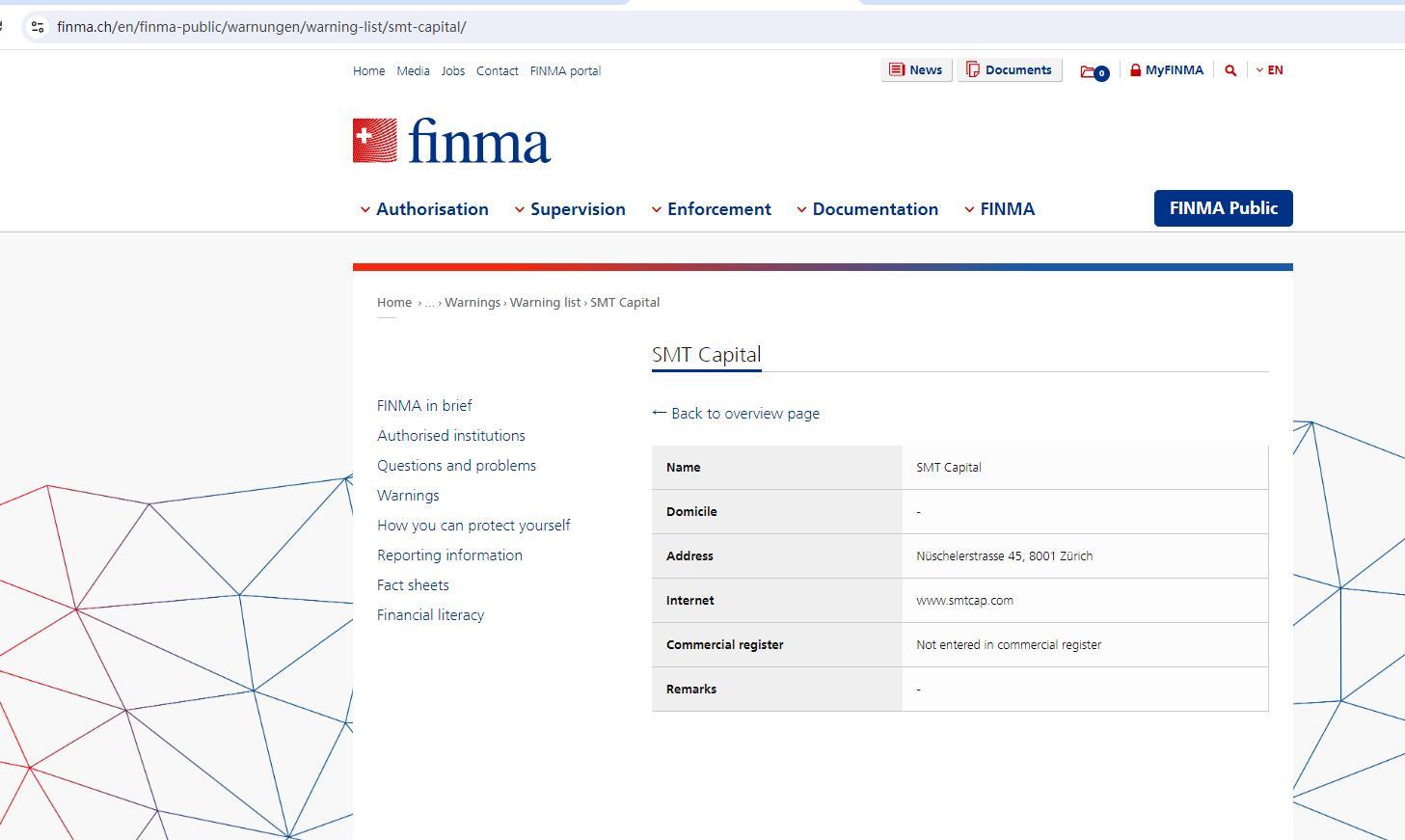The image size is (1405, 840).
Task: Expand the EN language dropdown
Action: (1269, 70)
